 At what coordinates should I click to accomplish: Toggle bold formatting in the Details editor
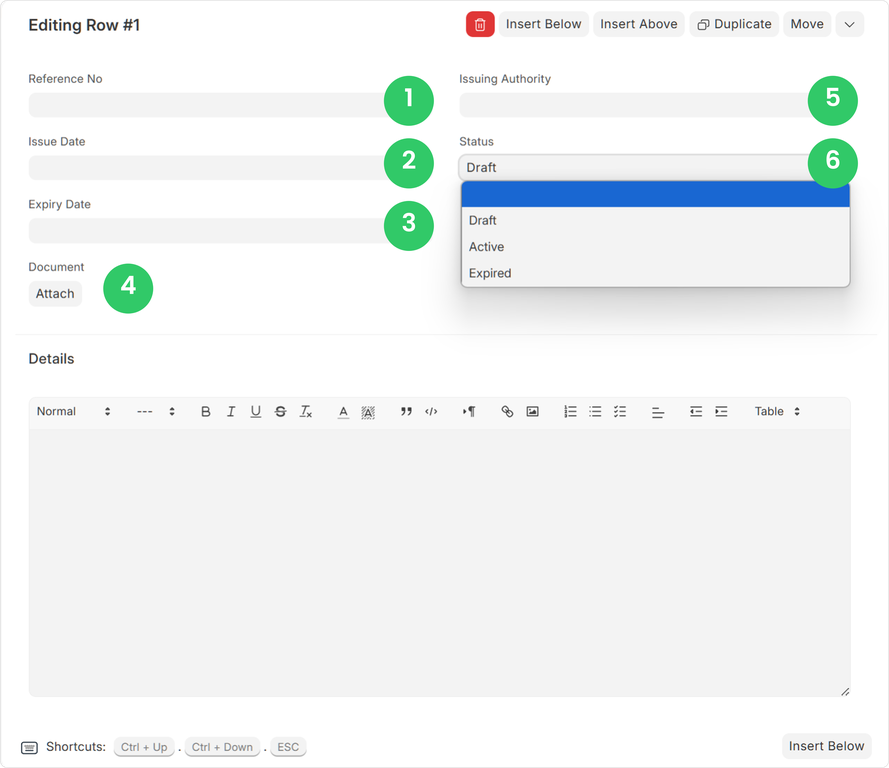coord(205,411)
